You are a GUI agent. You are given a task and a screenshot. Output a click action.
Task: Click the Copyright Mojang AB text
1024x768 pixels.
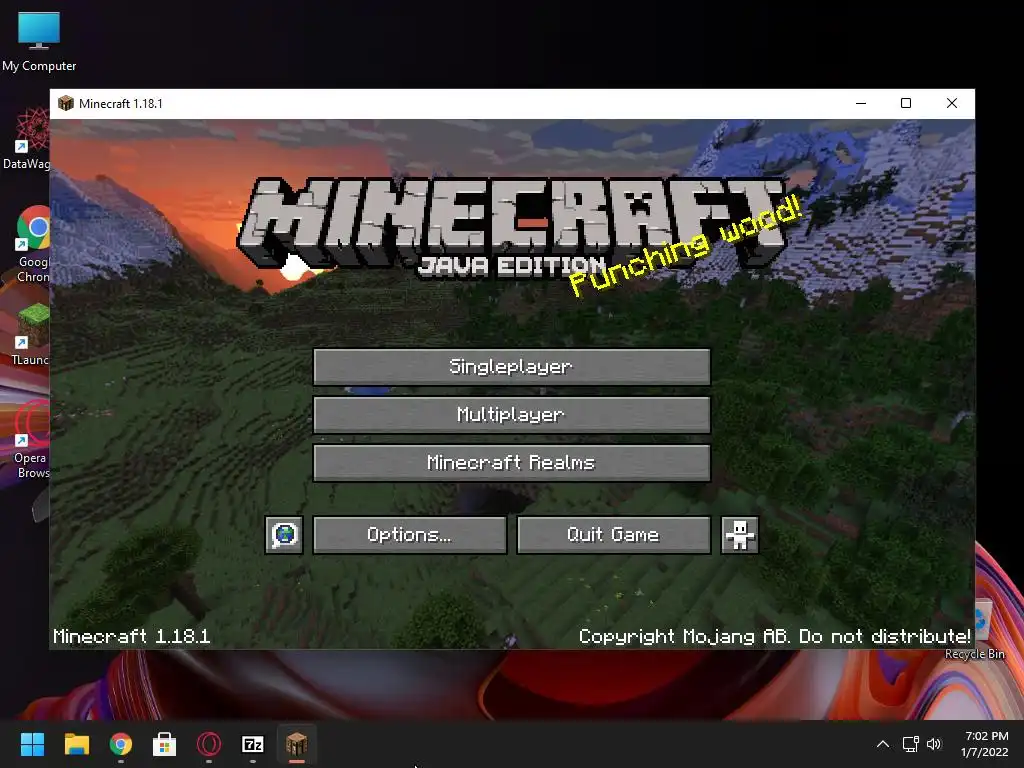(x=775, y=636)
